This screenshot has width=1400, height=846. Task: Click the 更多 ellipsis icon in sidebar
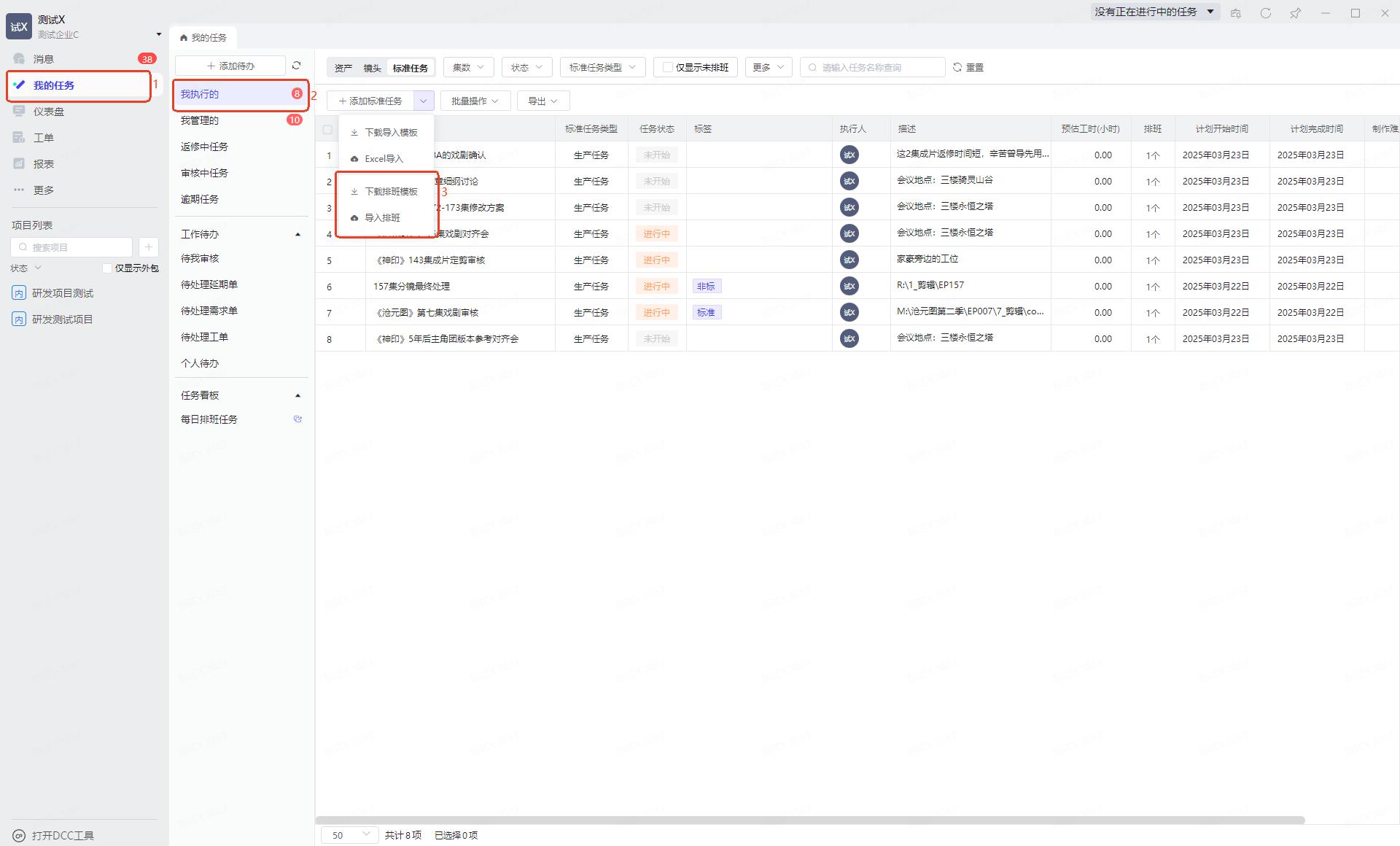(20, 190)
